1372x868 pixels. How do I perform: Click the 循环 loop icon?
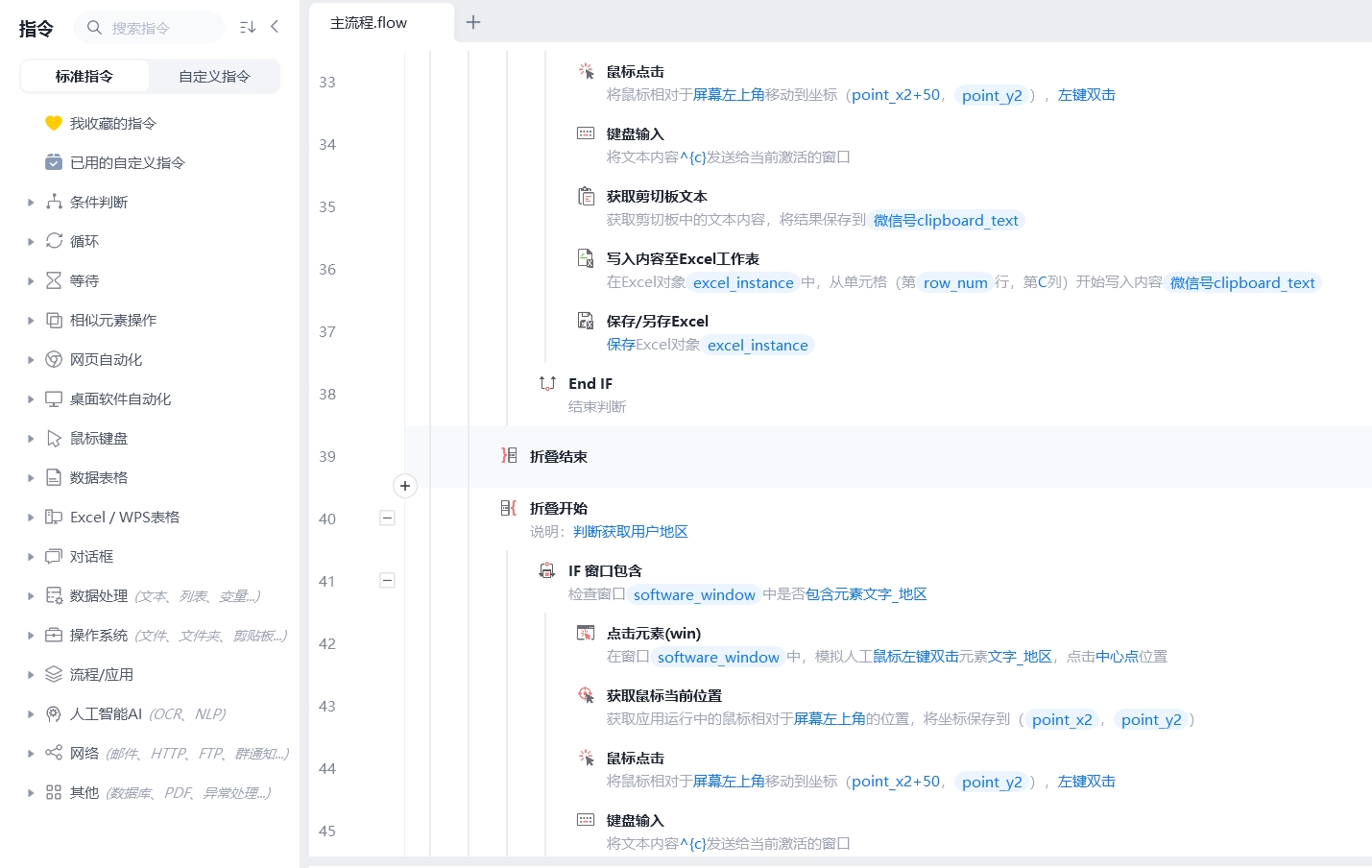(54, 241)
